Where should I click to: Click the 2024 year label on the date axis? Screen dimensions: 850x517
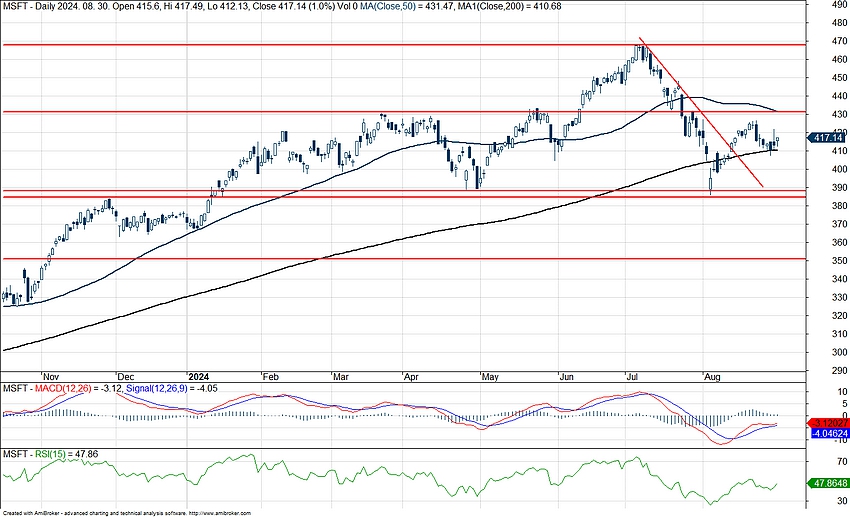click(x=198, y=377)
